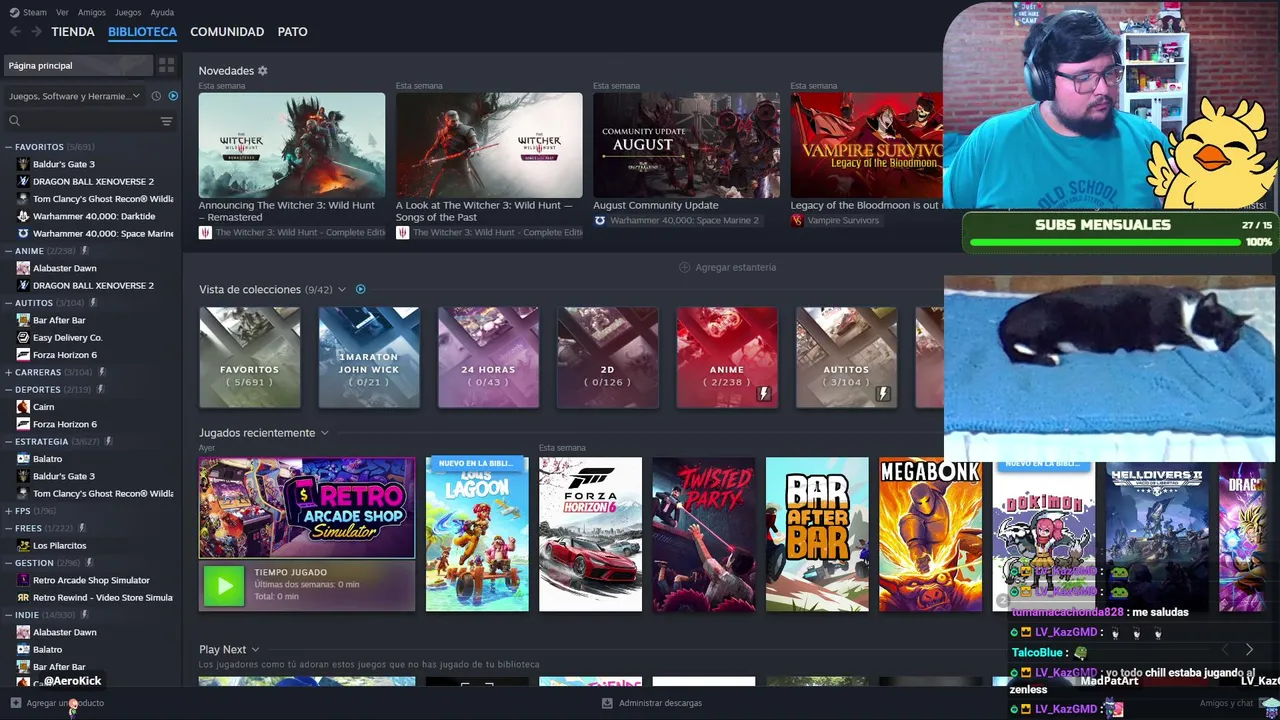
Task: Open the Megabonk game cover
Action: coord(930,534)
